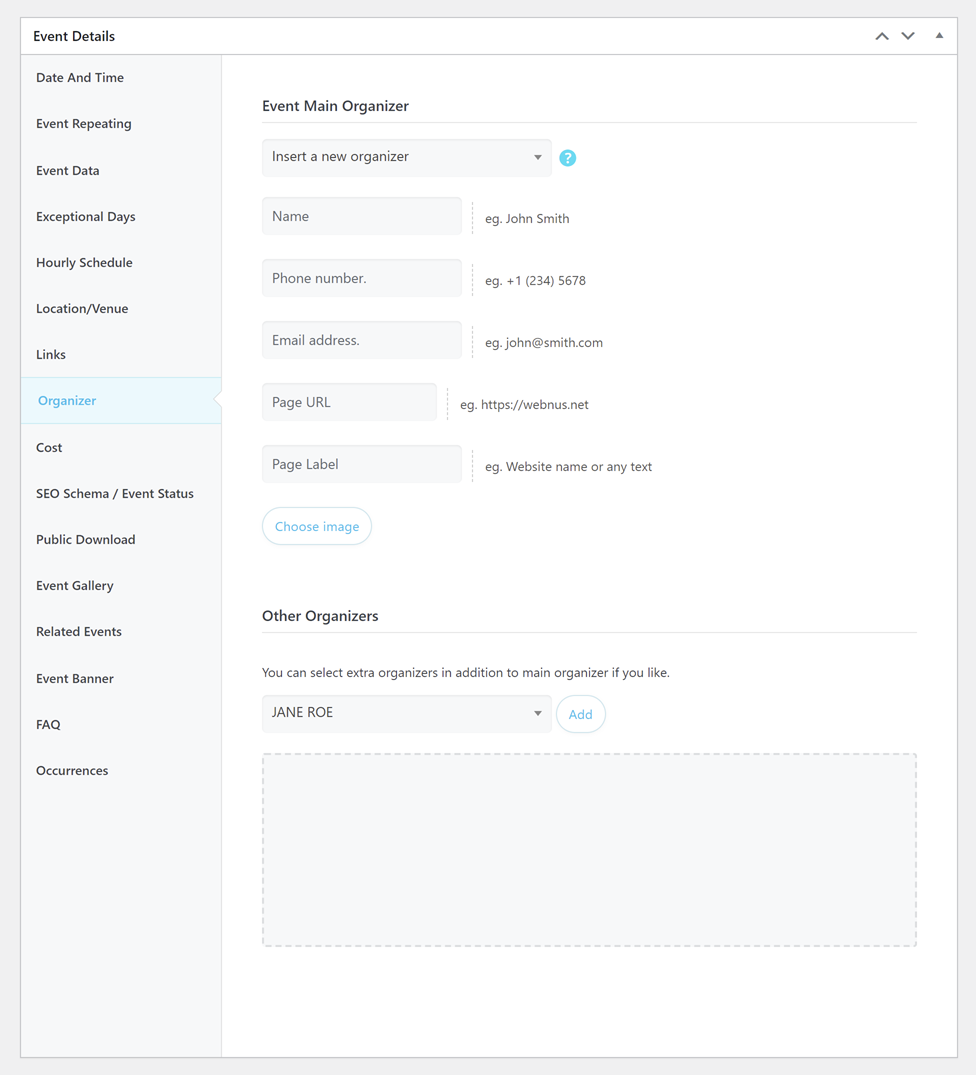
Task: Open SEO Schema / Event Status tab
Action: (115, 494)
